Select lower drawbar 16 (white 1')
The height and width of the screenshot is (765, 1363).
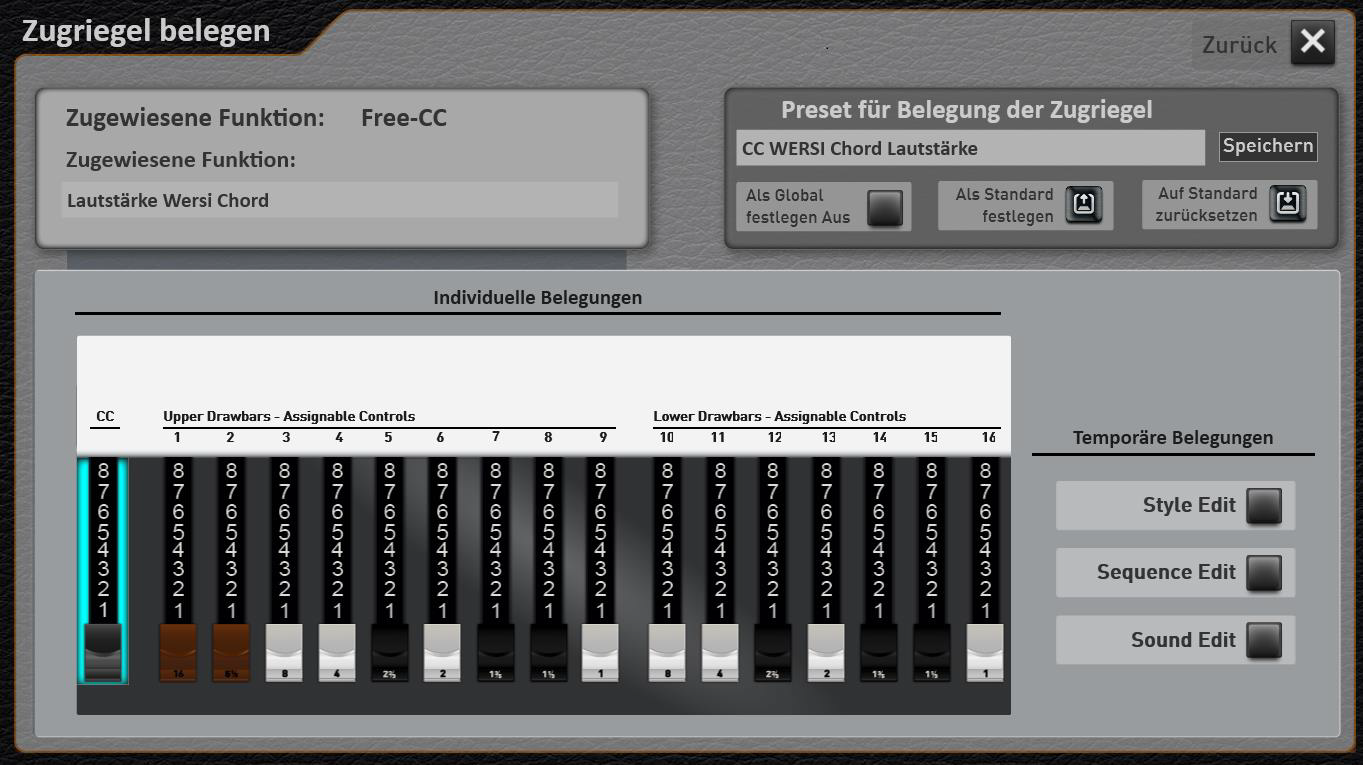[x=985, y=652]
